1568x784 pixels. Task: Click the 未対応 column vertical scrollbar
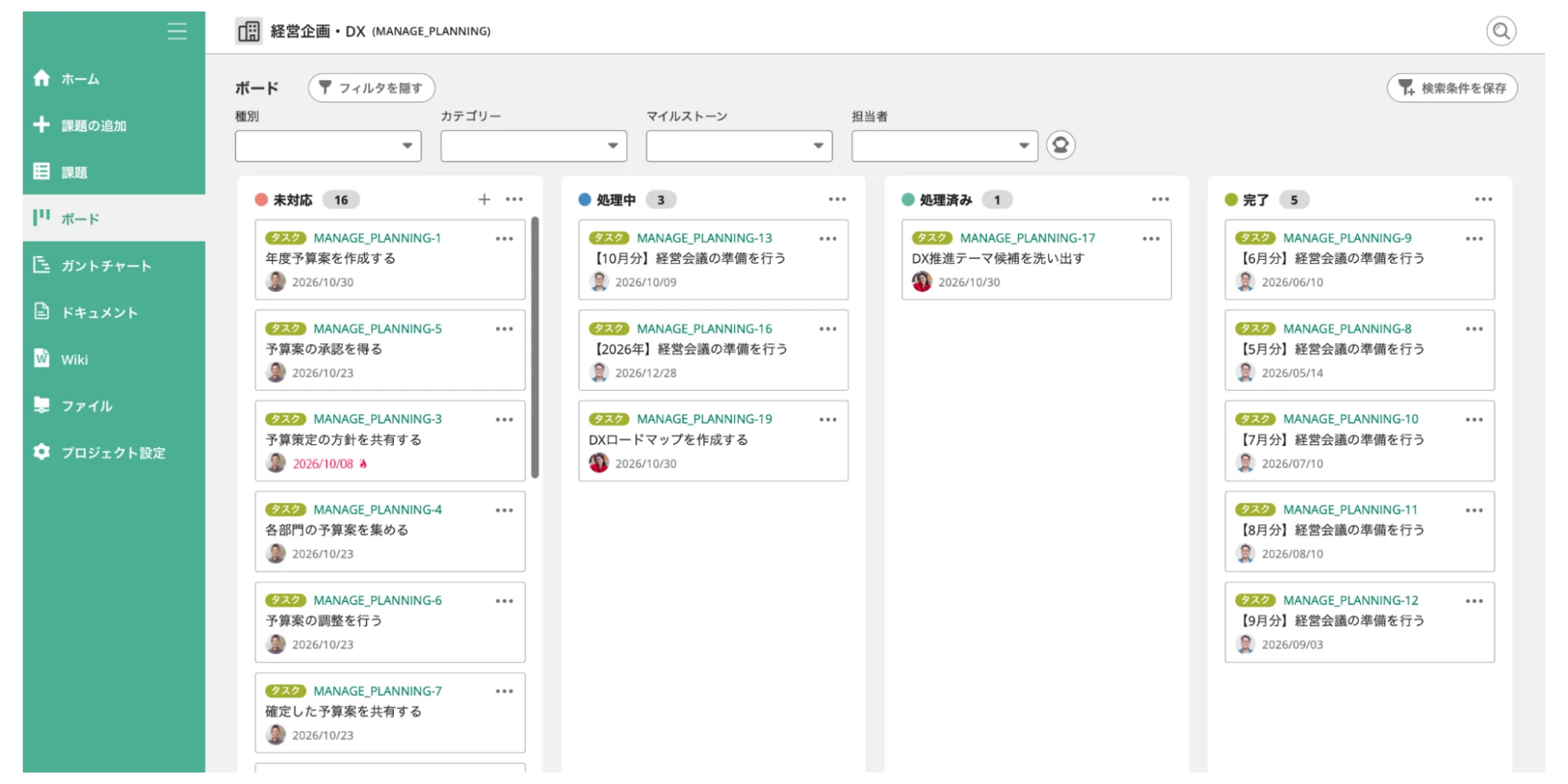535,347
